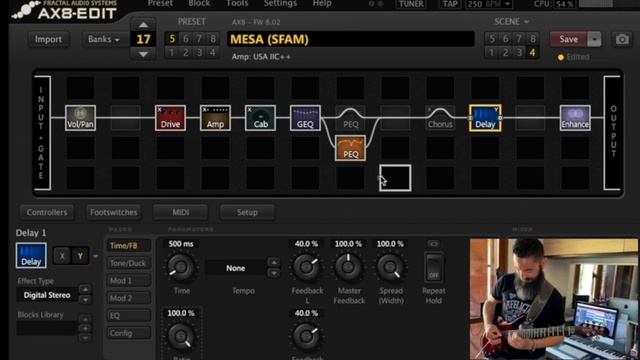The image size is (640, 360).
Task: Switch to scene 1
Action: [491, 52]
